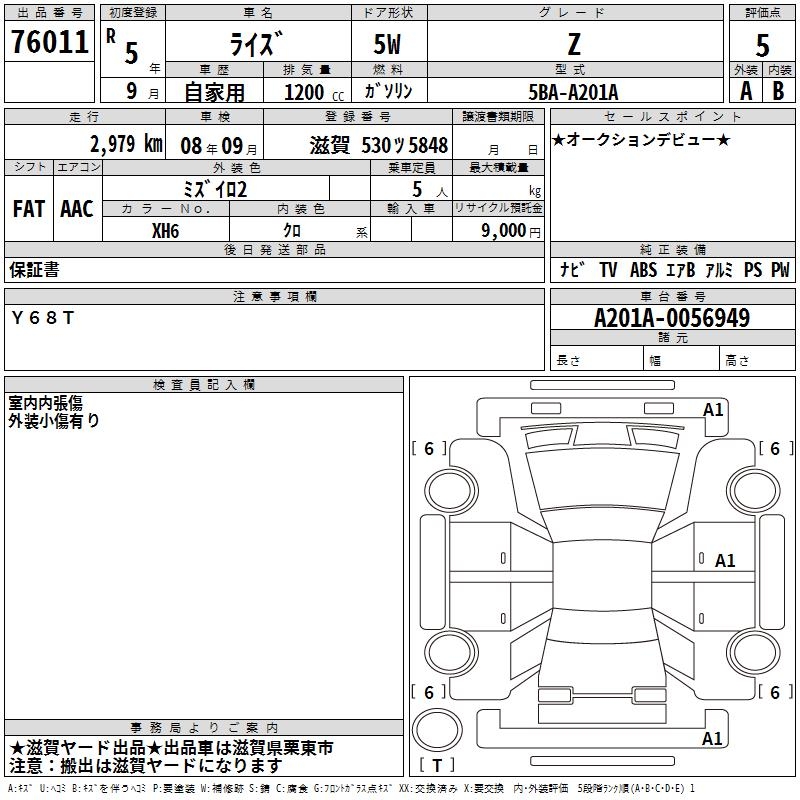The height and width of the screenshot is (800, 800).
Task: Select exterior color ミズイロ2
Action: 215,190
